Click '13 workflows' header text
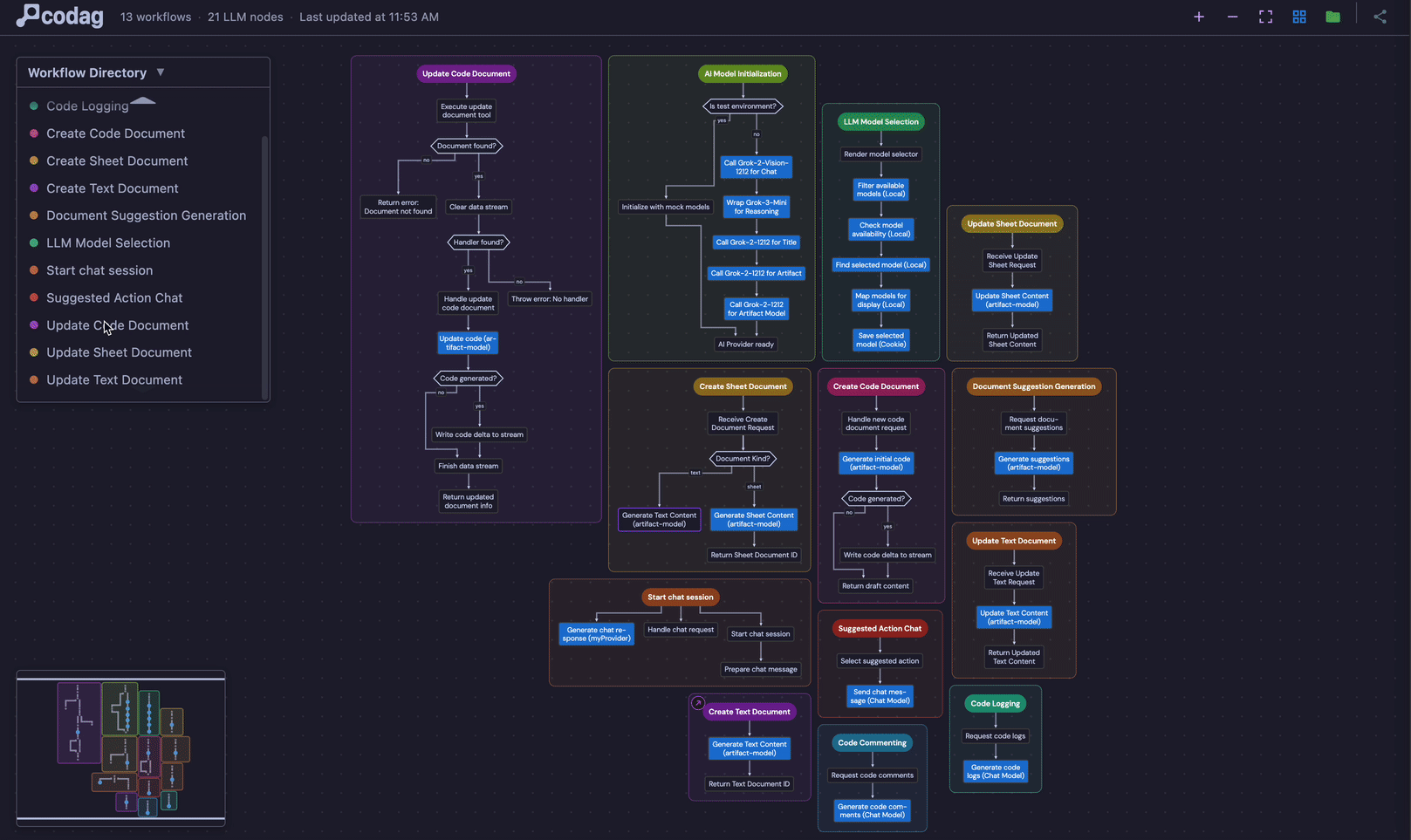 coord(155,17)
